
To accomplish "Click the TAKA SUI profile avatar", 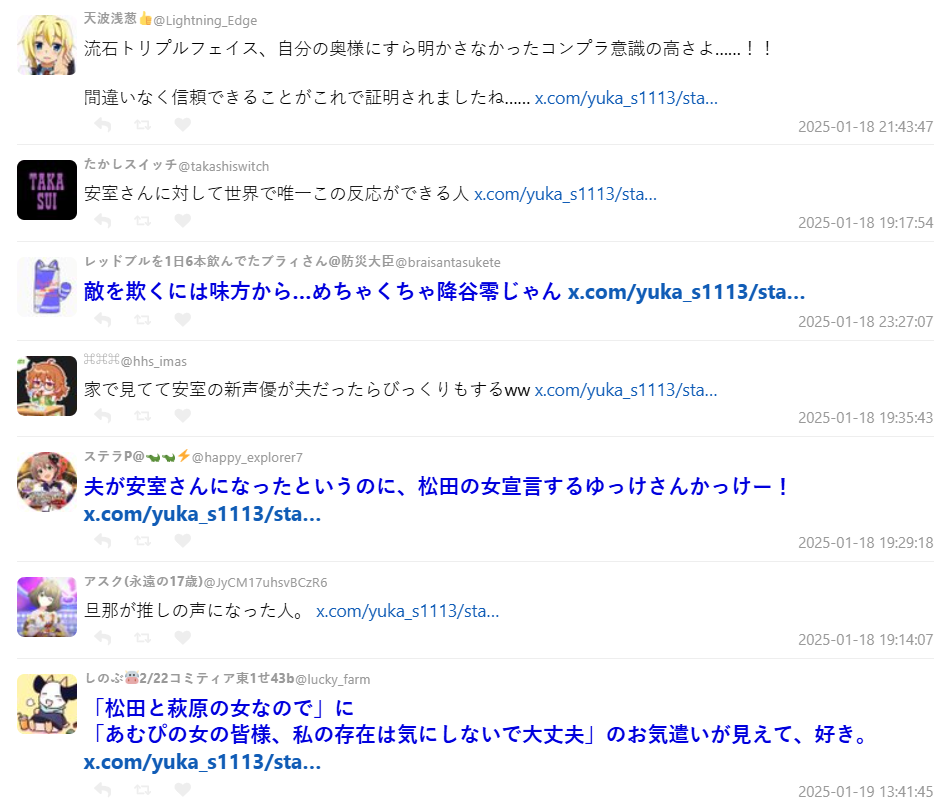I will pyautogui.click(x=47, y=190).
